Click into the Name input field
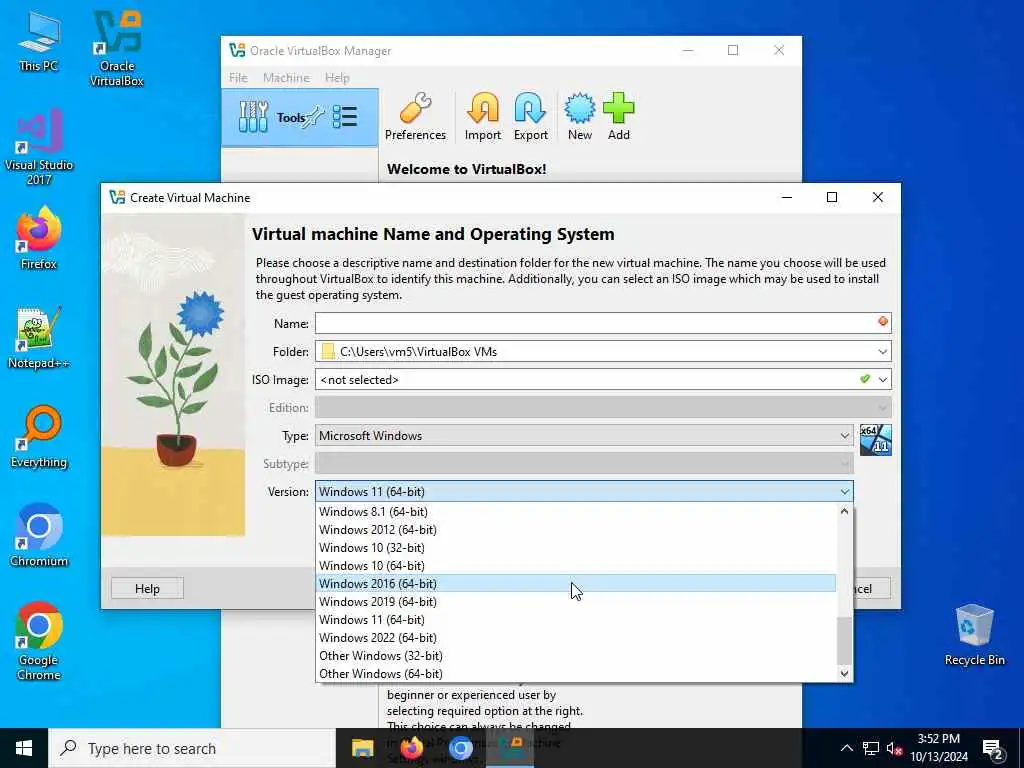 pos(602,323)
